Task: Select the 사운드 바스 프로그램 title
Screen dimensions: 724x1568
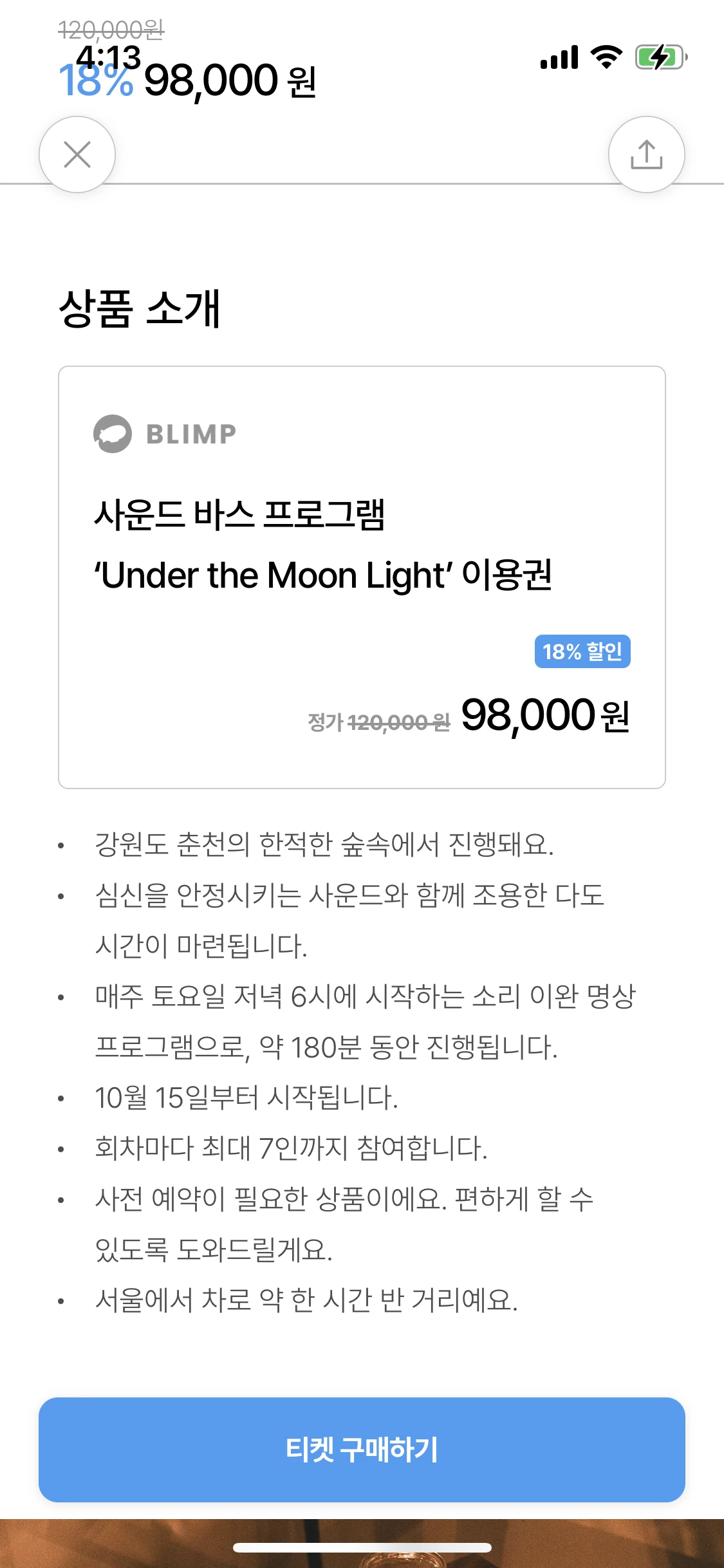Action: point(239,515)
